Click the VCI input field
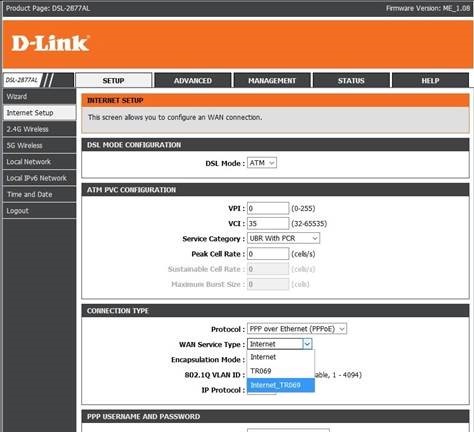 pos(268,223)
